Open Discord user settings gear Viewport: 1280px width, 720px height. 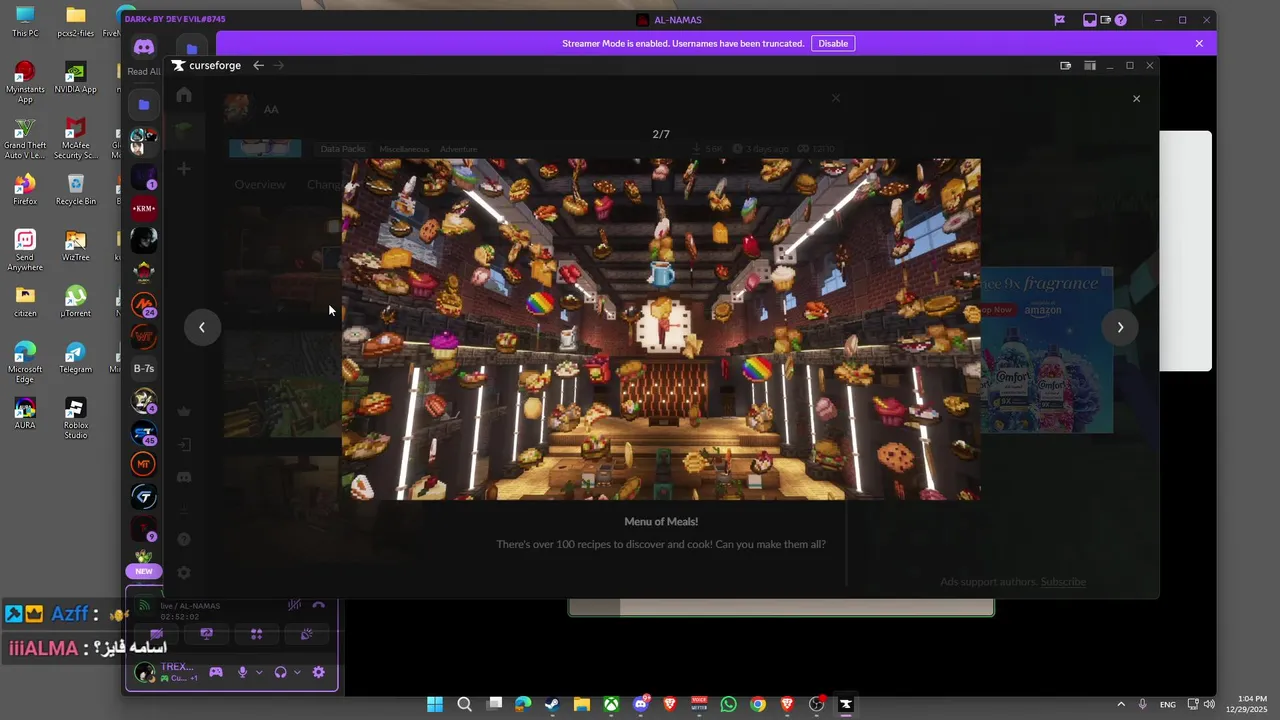pos(318,672)
